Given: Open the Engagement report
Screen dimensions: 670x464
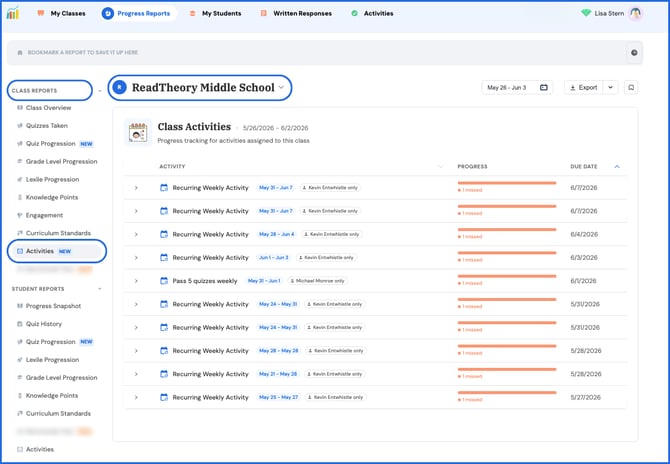Looking at the screenshot, I should click(44, 215).
